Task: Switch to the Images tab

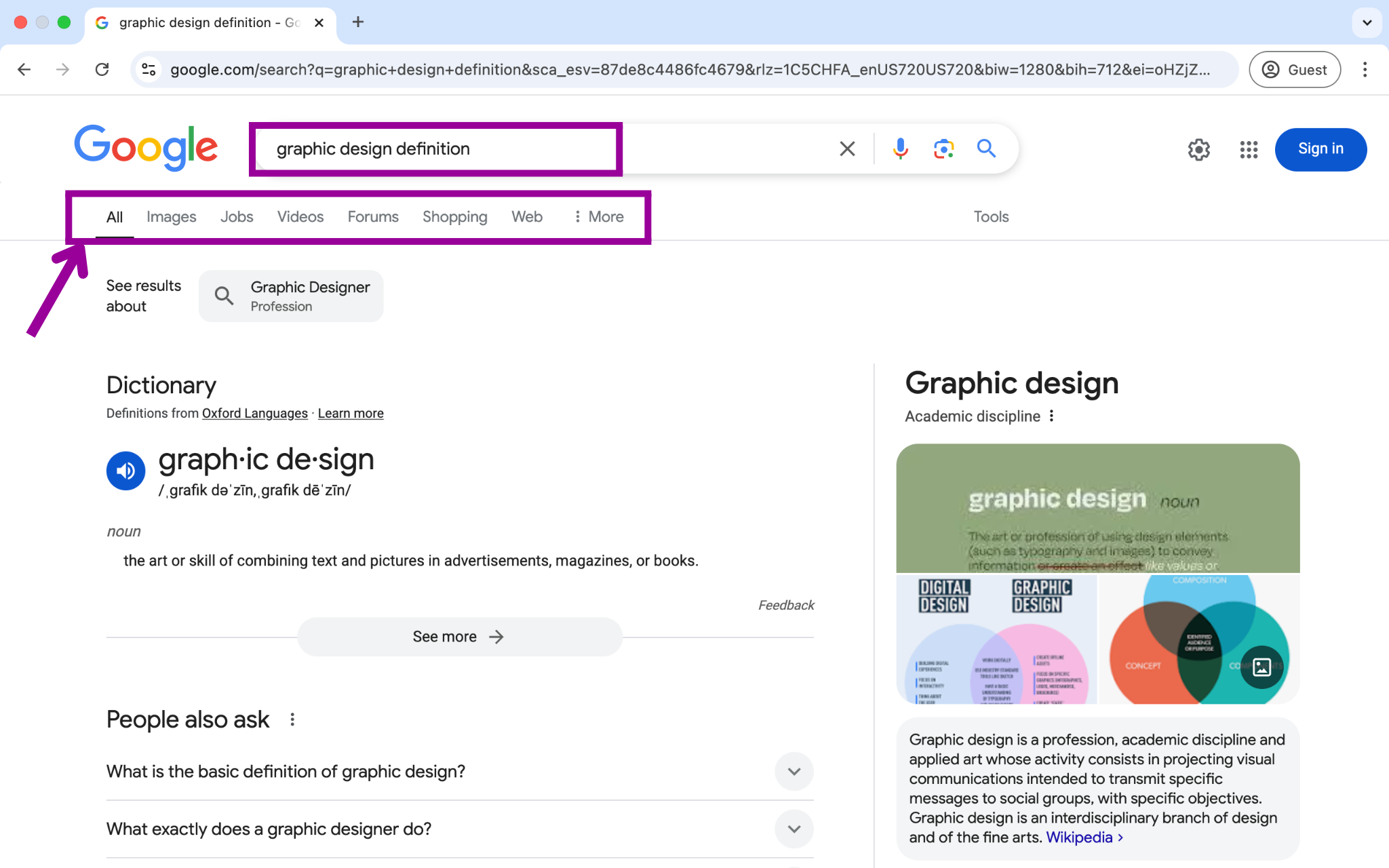Action: 171,217
